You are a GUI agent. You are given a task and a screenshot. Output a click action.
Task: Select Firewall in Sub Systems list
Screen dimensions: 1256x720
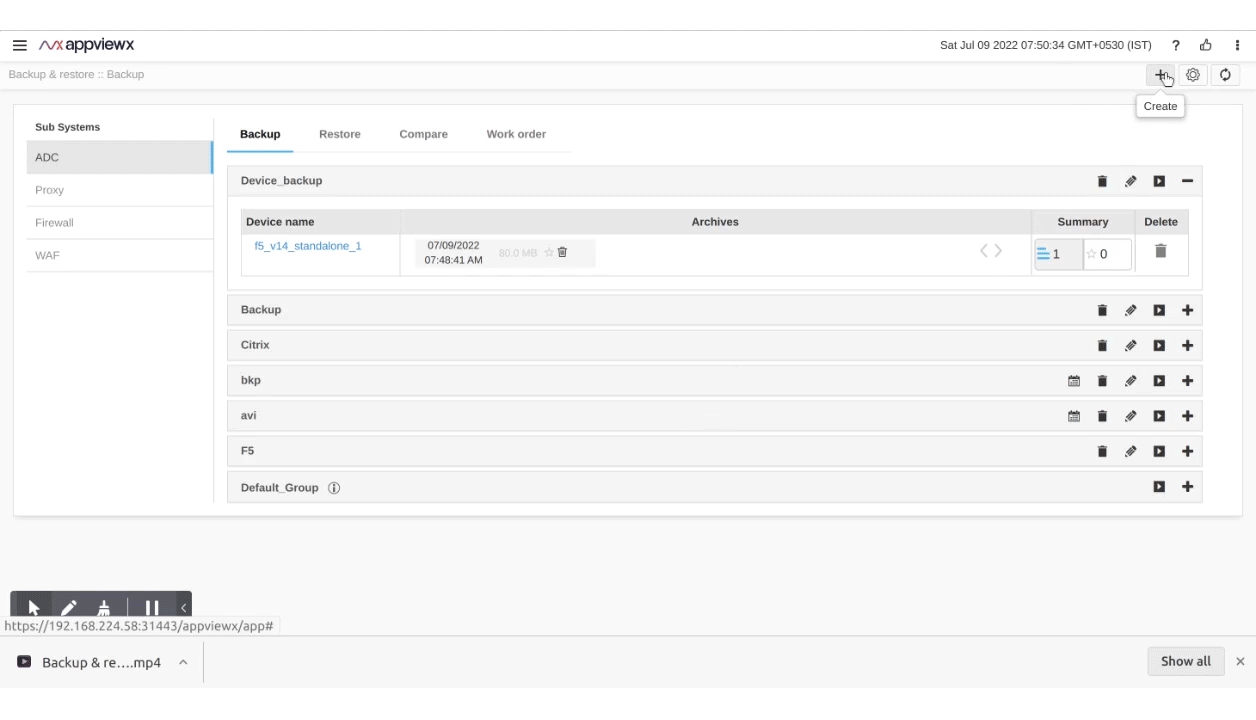(x=55, y=223)
